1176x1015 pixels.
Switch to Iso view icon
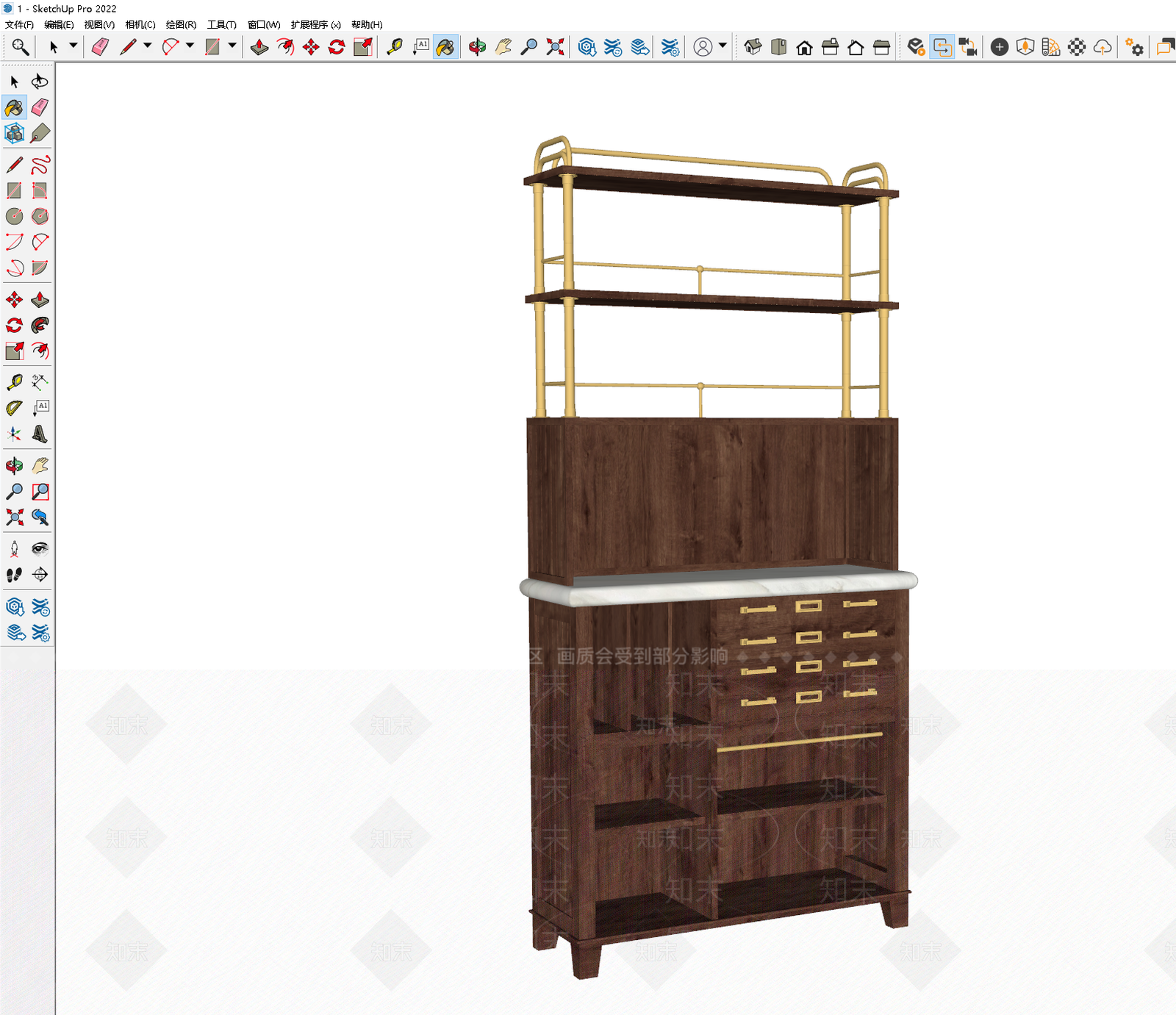753,47
